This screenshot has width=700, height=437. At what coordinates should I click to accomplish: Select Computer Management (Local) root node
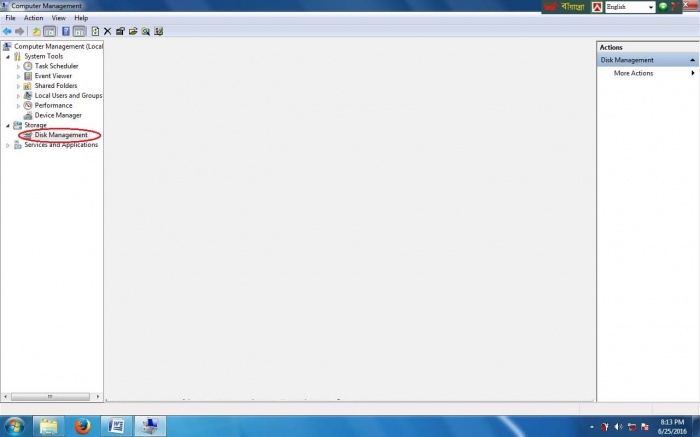pyautogui.click(x=58, y=46)
